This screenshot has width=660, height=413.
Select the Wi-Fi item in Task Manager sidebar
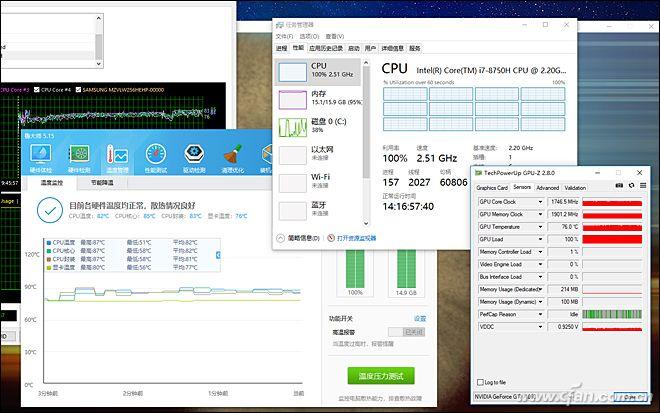click(x=318, y=183)
